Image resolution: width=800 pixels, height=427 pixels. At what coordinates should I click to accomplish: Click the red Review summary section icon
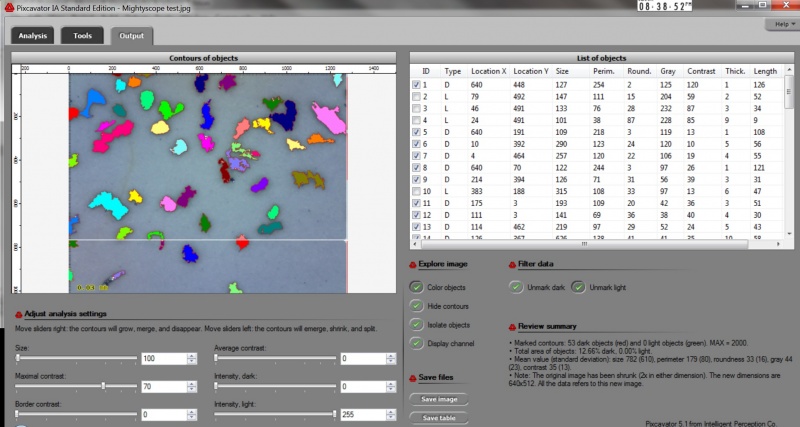[x=513, y=326]
